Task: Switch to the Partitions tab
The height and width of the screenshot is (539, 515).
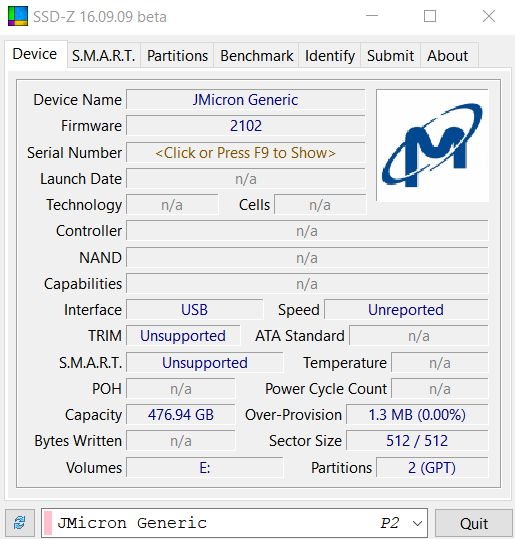Action: (177, 56)
